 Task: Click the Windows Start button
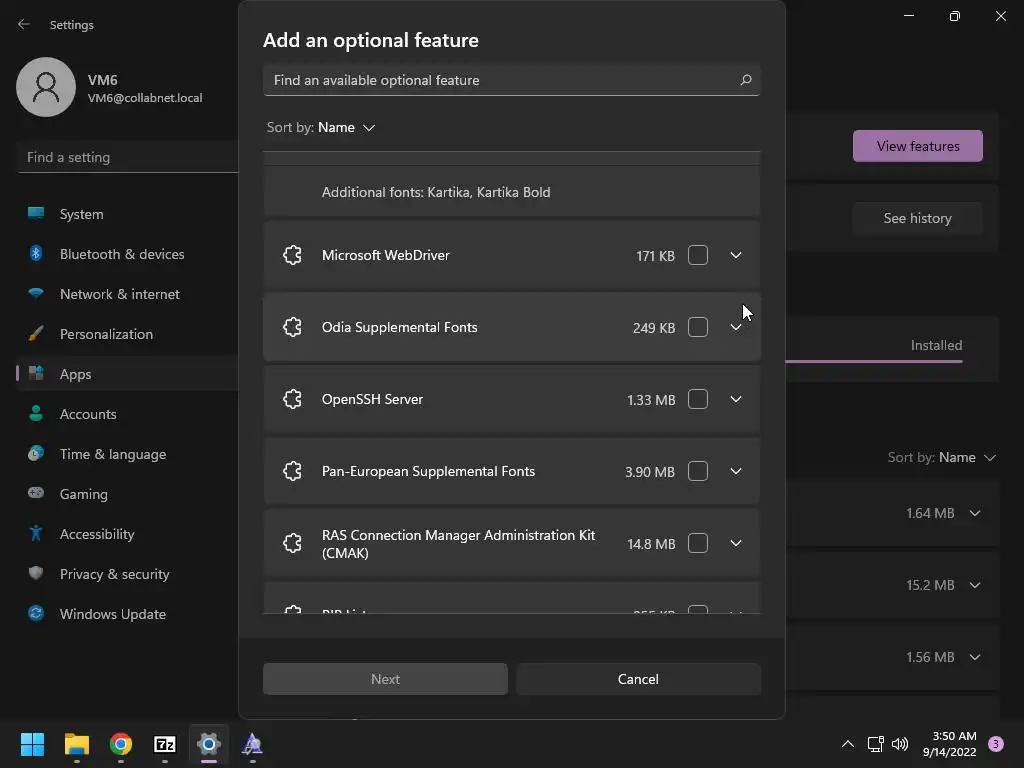(33, 744)
